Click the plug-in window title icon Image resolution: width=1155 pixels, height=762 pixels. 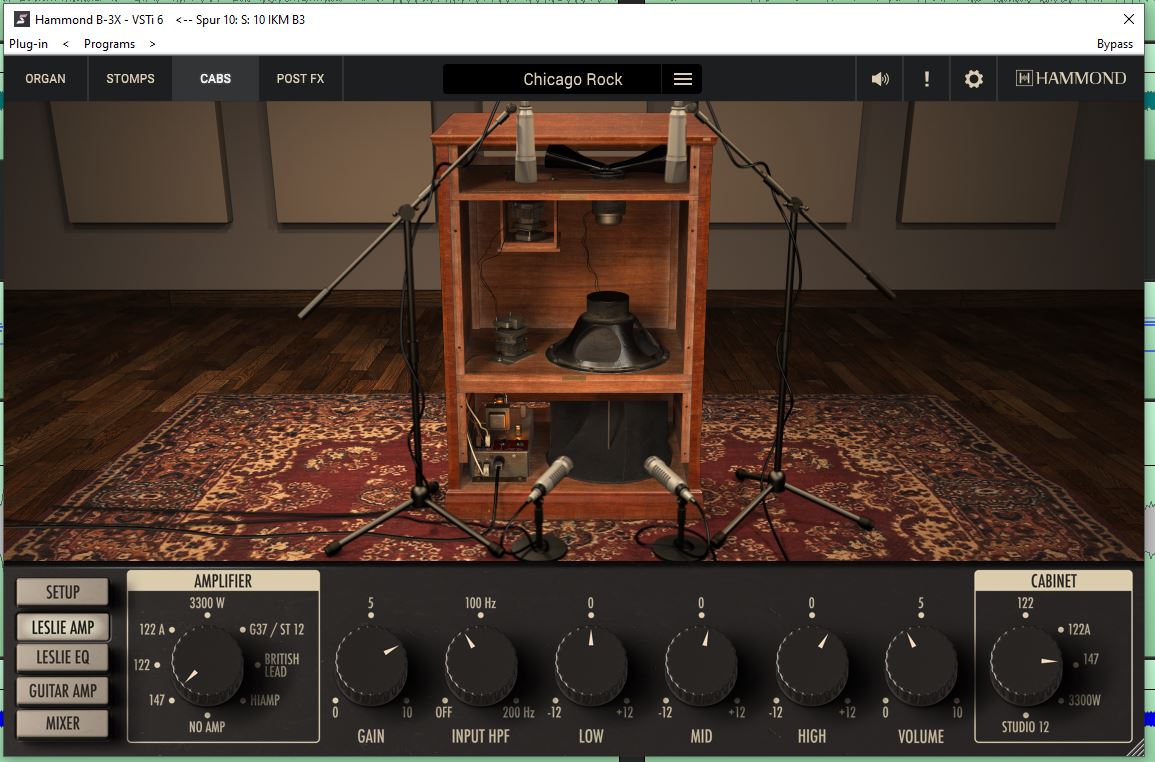click(21, 19)
